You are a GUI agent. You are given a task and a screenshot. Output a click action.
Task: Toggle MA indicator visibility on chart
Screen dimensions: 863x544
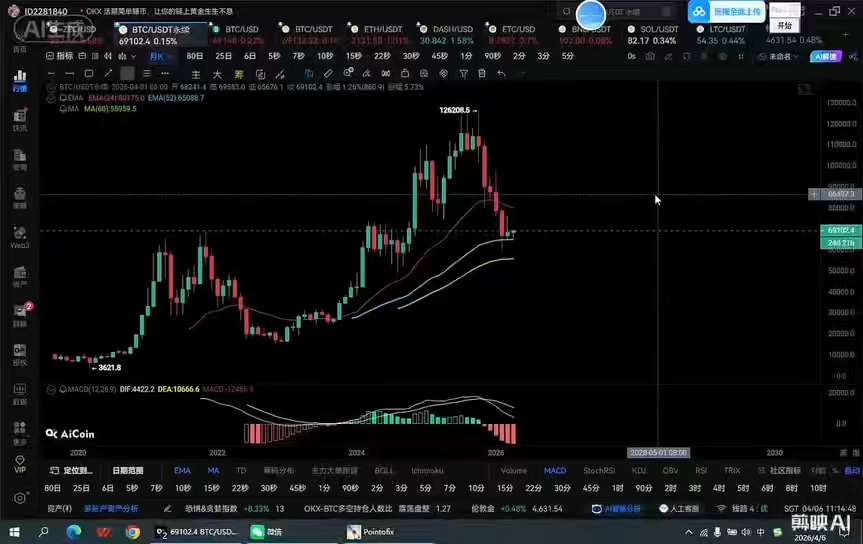(62, 109)
